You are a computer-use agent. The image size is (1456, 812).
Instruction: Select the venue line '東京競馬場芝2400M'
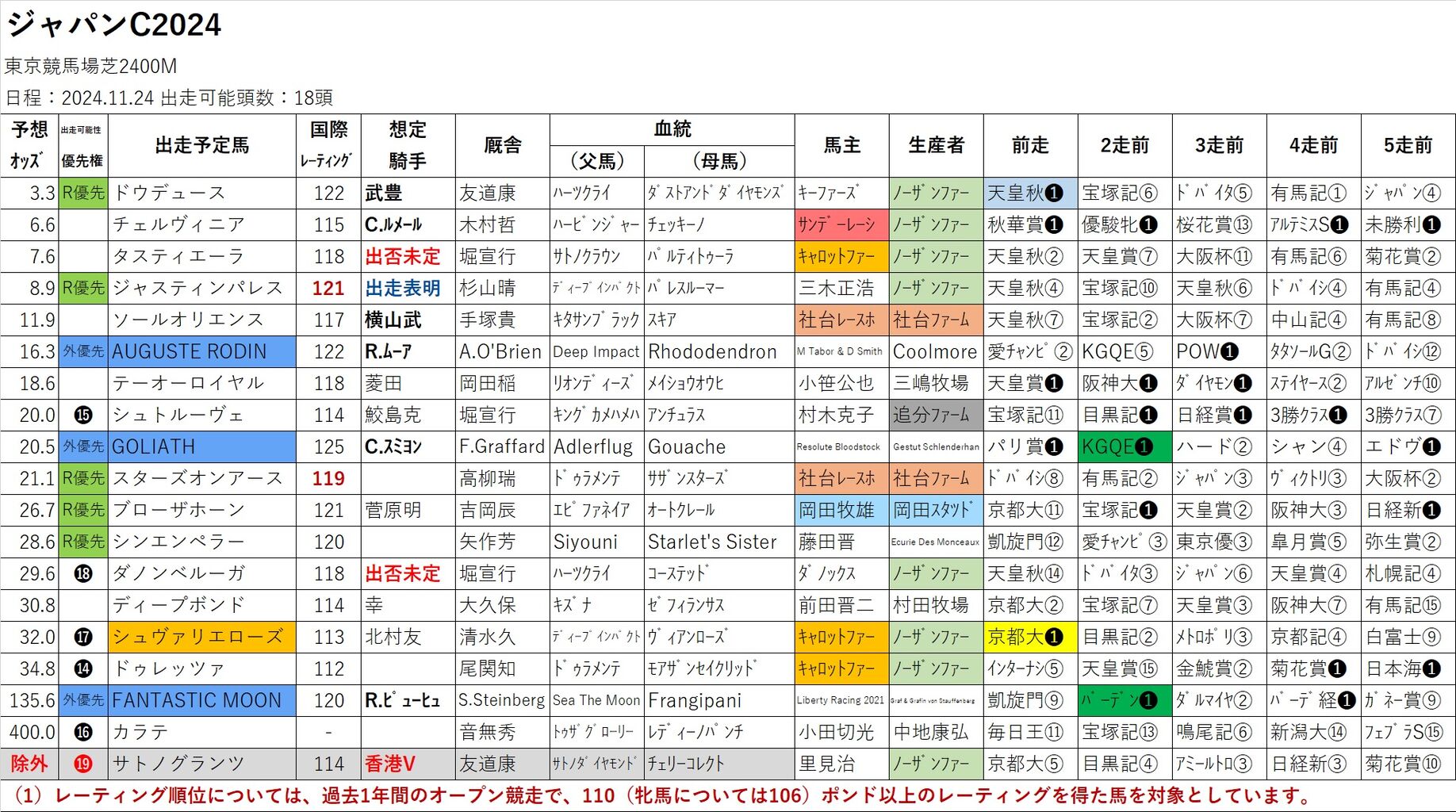tap(91, 66)
